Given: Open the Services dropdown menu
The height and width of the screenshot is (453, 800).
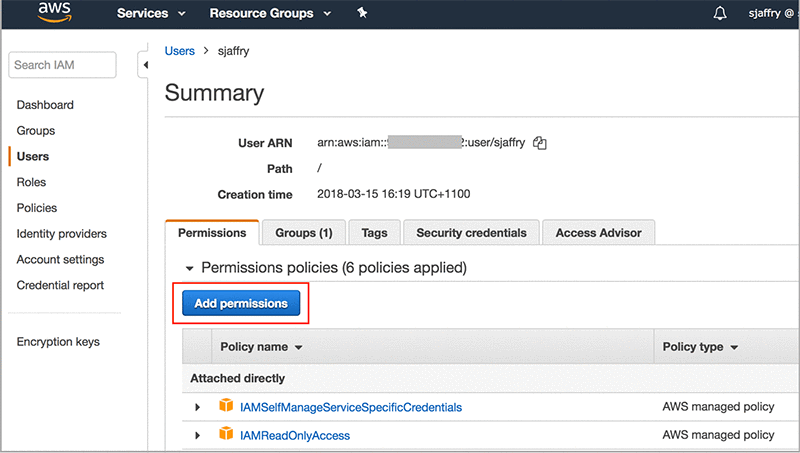Looking at the screenshot, I should click(x=151, y=14).
